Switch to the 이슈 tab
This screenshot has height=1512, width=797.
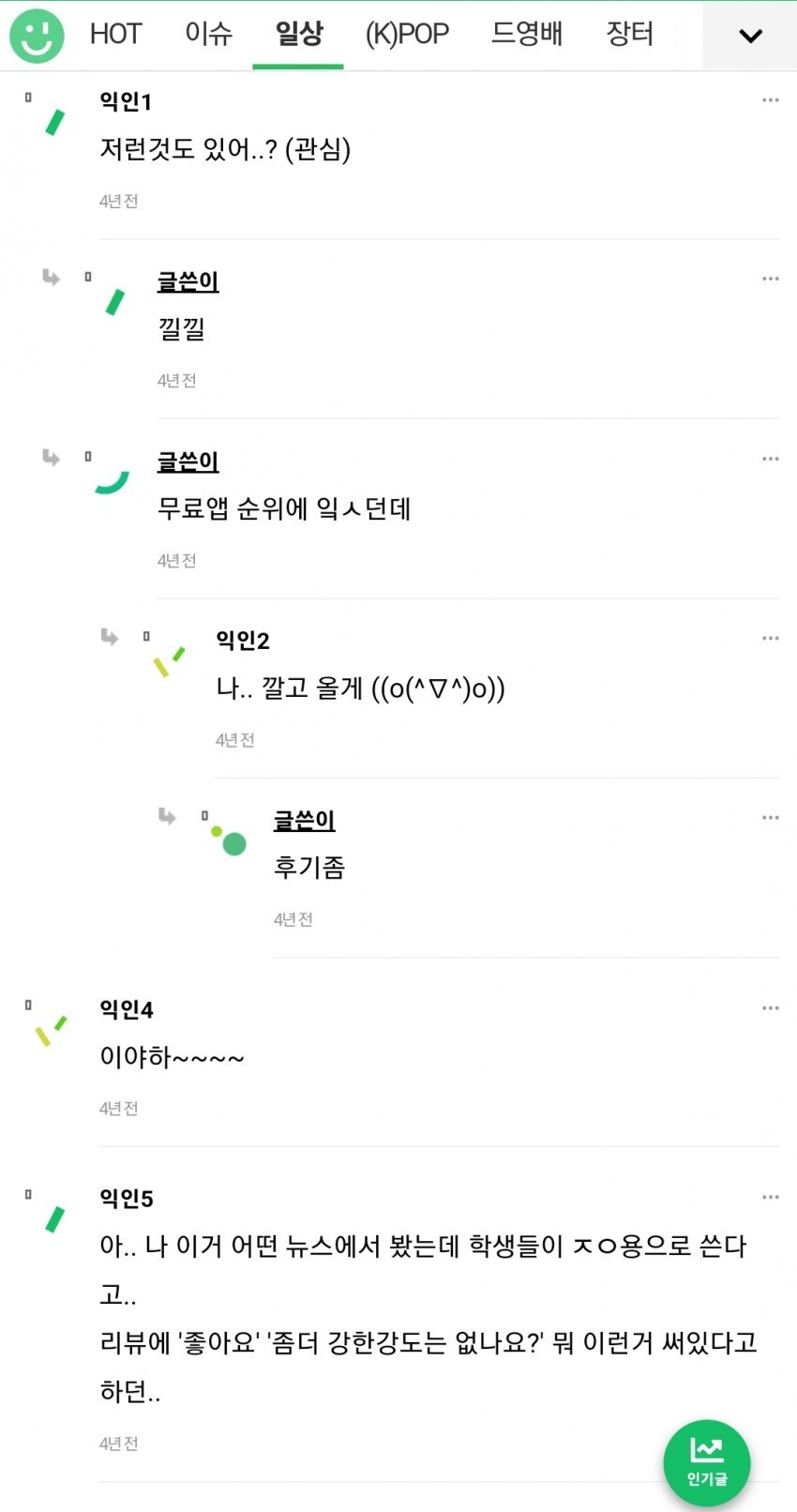pyautogui.click(x=208, y=35)
